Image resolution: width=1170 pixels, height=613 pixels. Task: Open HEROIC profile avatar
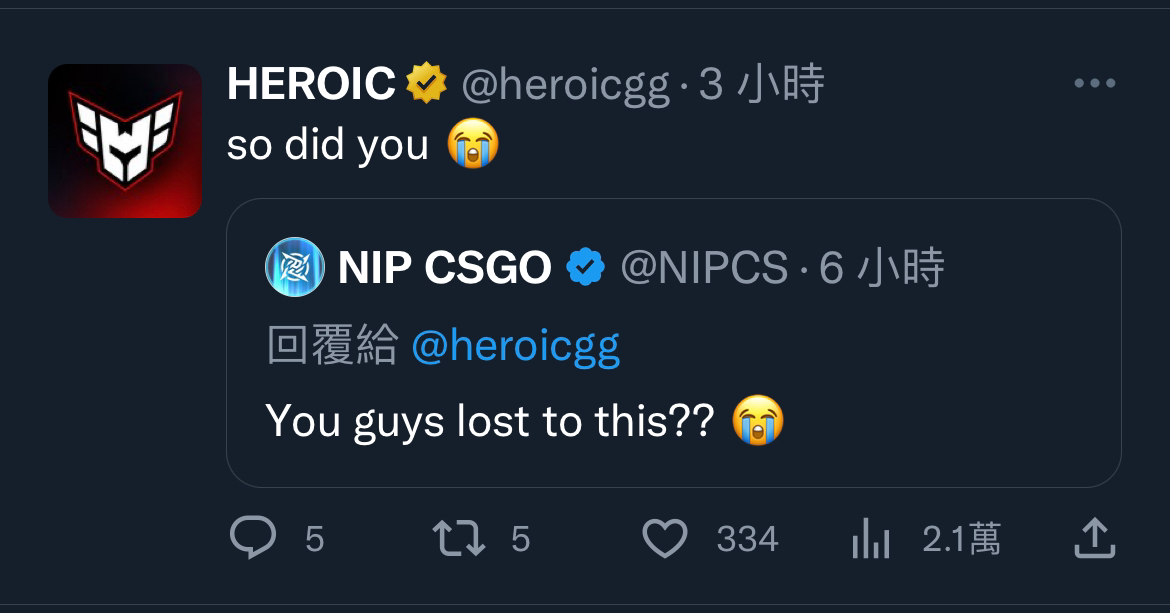125,141
